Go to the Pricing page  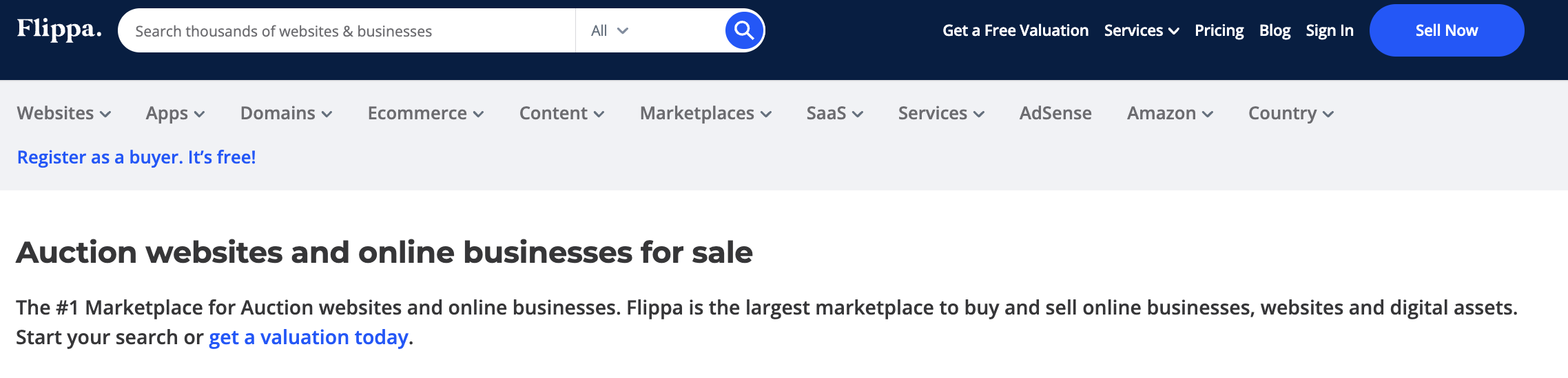click(1219, 30)
